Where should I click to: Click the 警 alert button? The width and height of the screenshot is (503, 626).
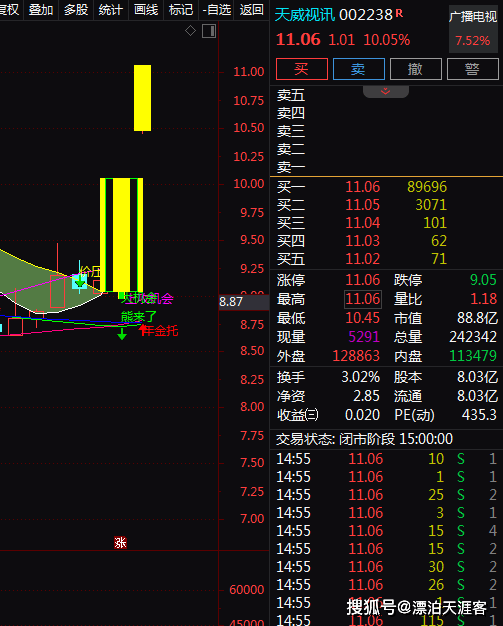pyautogui.click(x=473, y=69)
